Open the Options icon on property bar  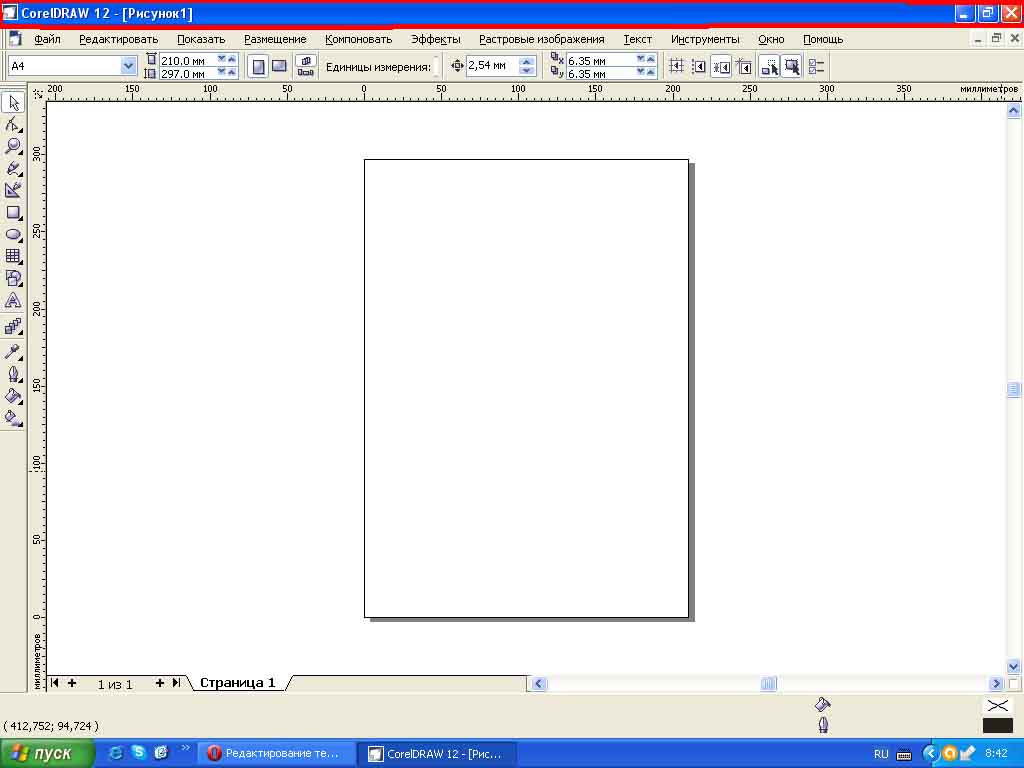[x=816, y=66]
